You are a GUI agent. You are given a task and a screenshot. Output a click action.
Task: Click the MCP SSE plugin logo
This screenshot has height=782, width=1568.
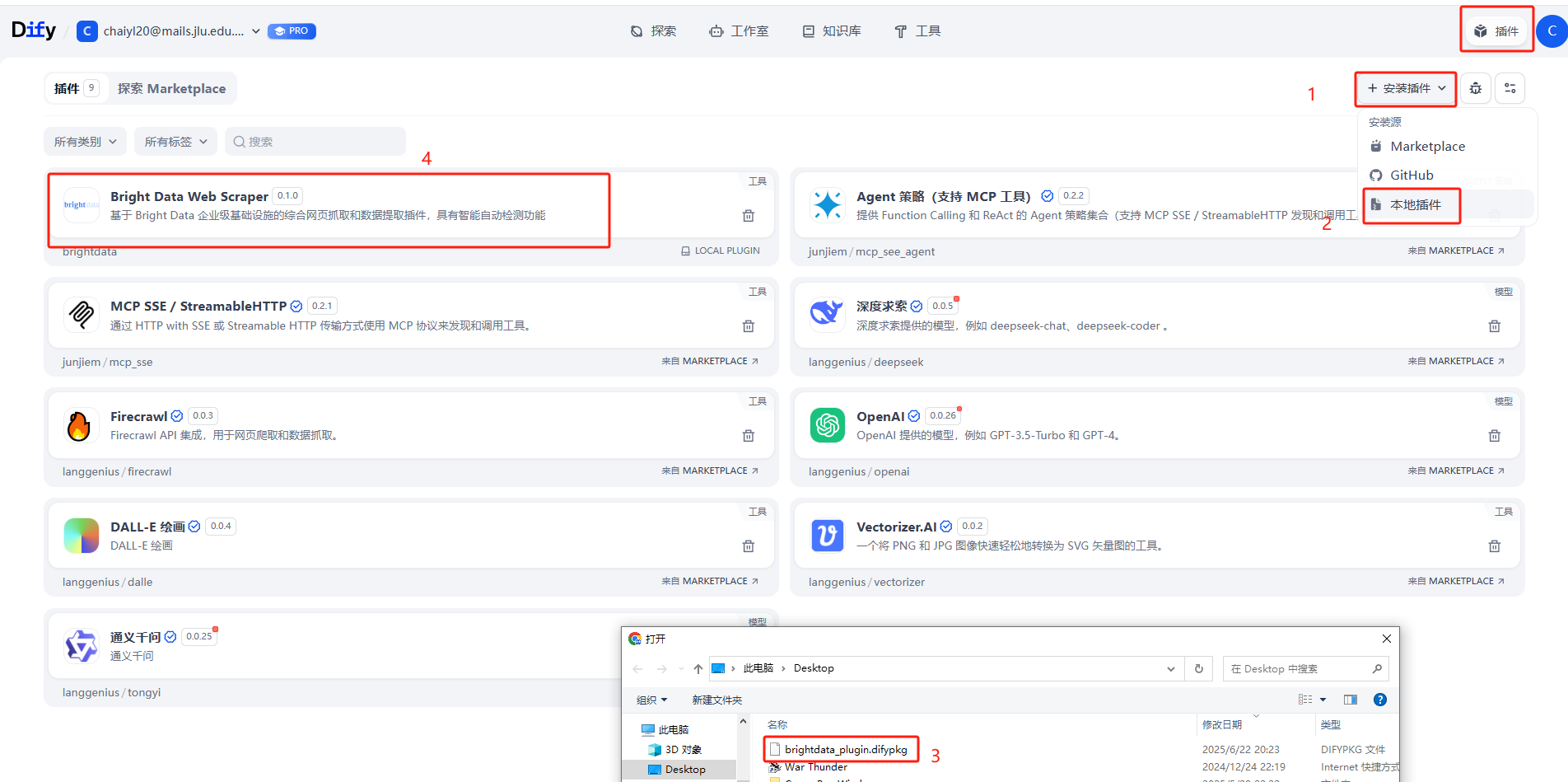[82, 315]
